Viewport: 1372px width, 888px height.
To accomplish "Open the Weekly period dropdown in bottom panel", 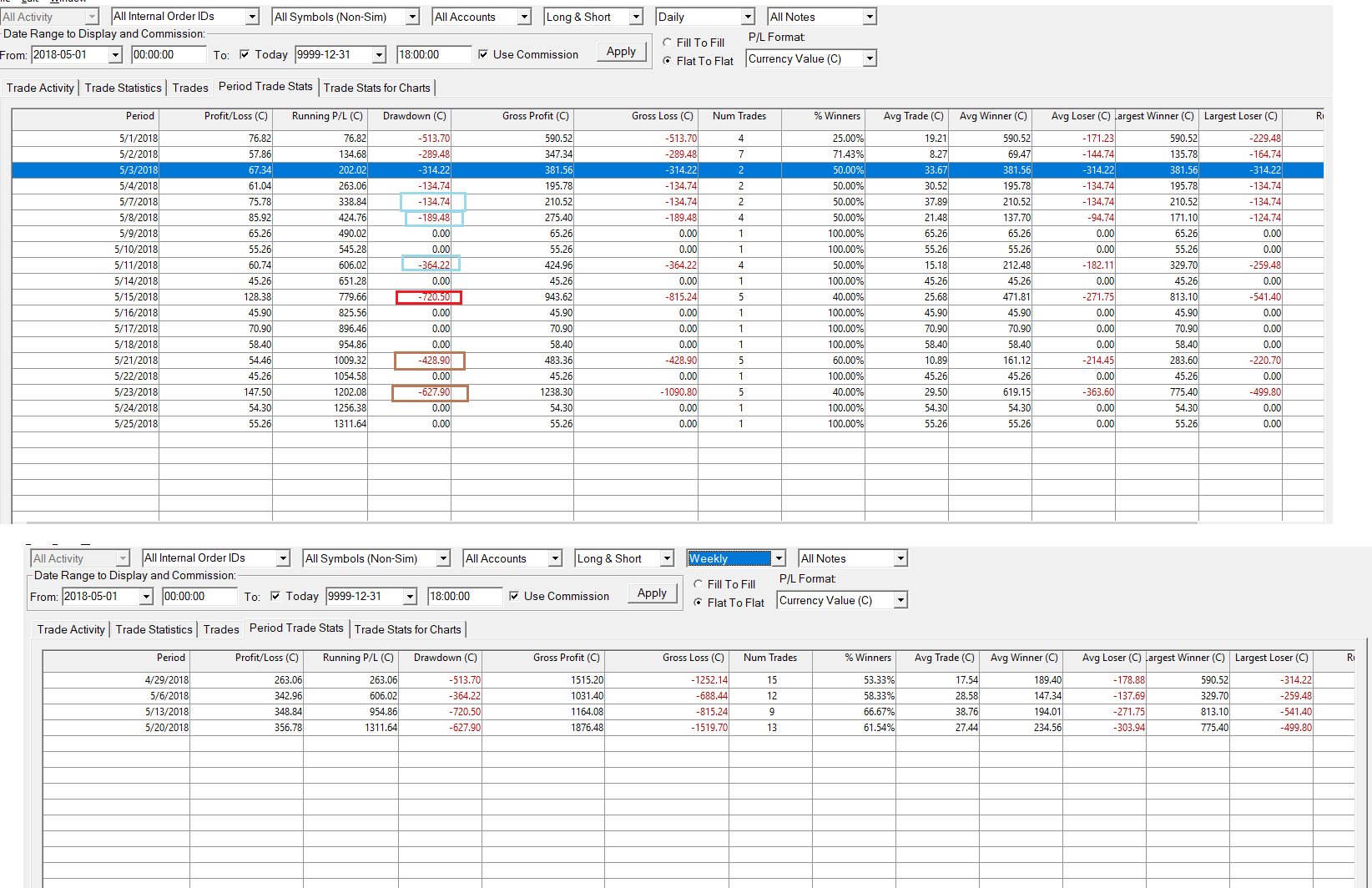I will [778, 558].
